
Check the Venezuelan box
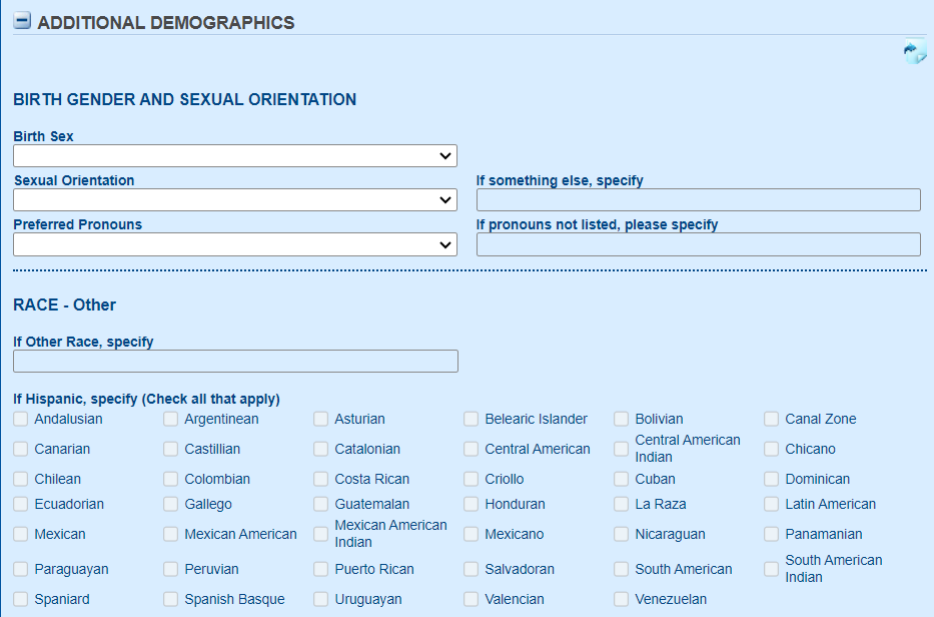point(621,599)
